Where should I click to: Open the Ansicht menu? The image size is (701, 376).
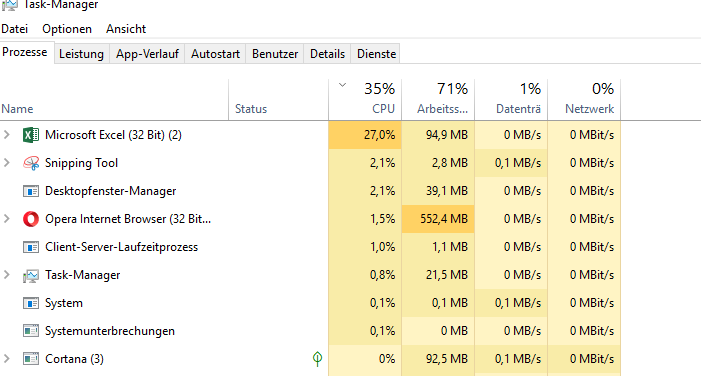click(126, 29)
